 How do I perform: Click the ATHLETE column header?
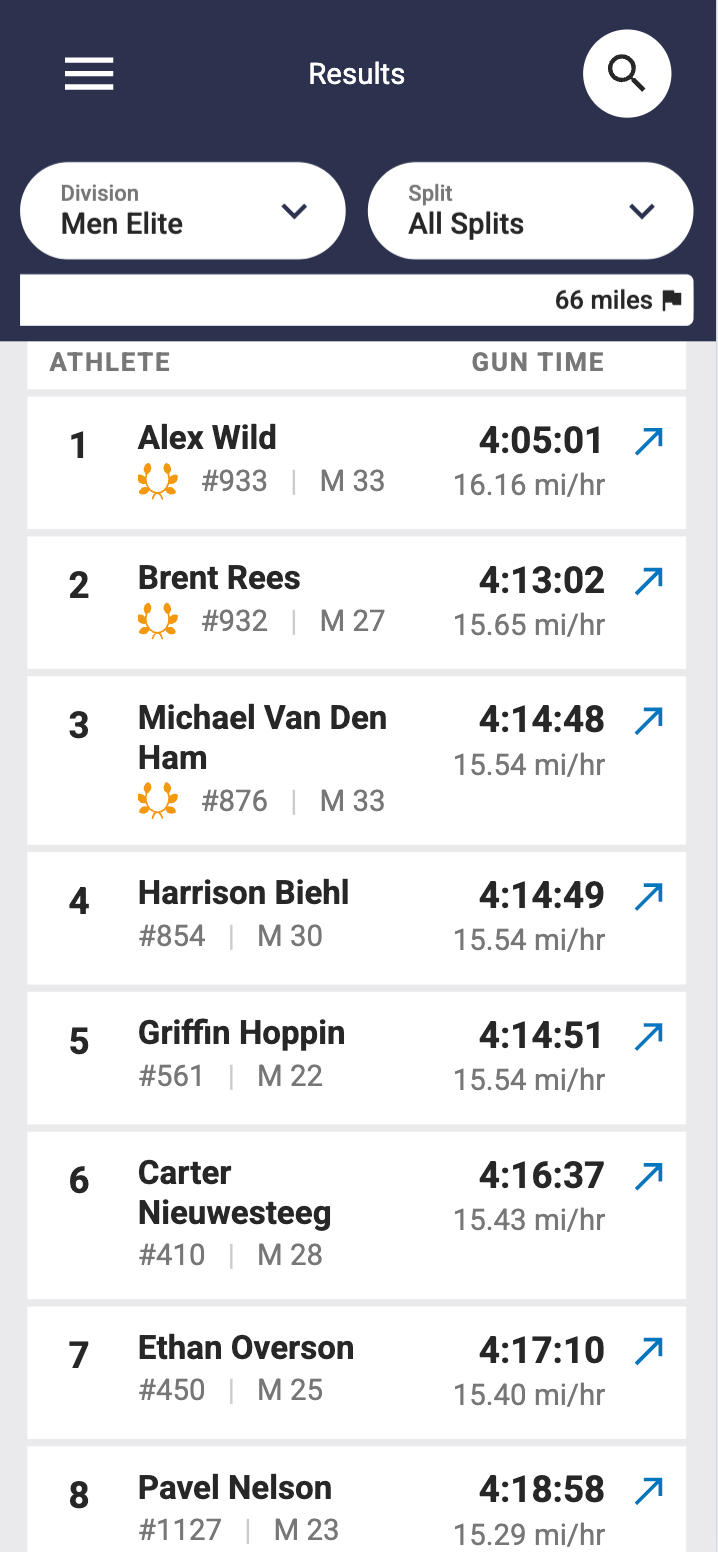(110, 362)
